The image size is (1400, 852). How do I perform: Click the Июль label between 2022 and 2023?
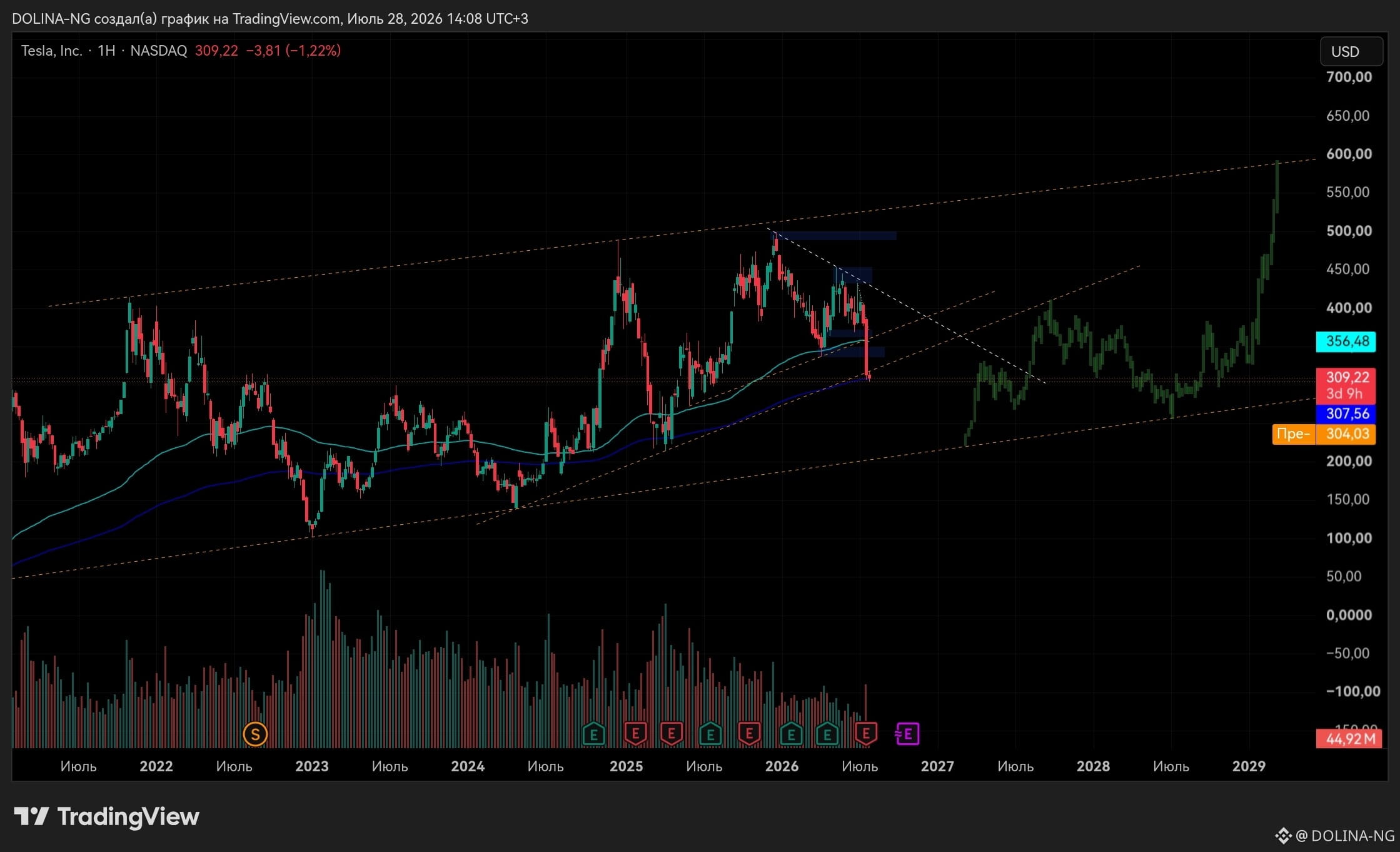[234, 766]
